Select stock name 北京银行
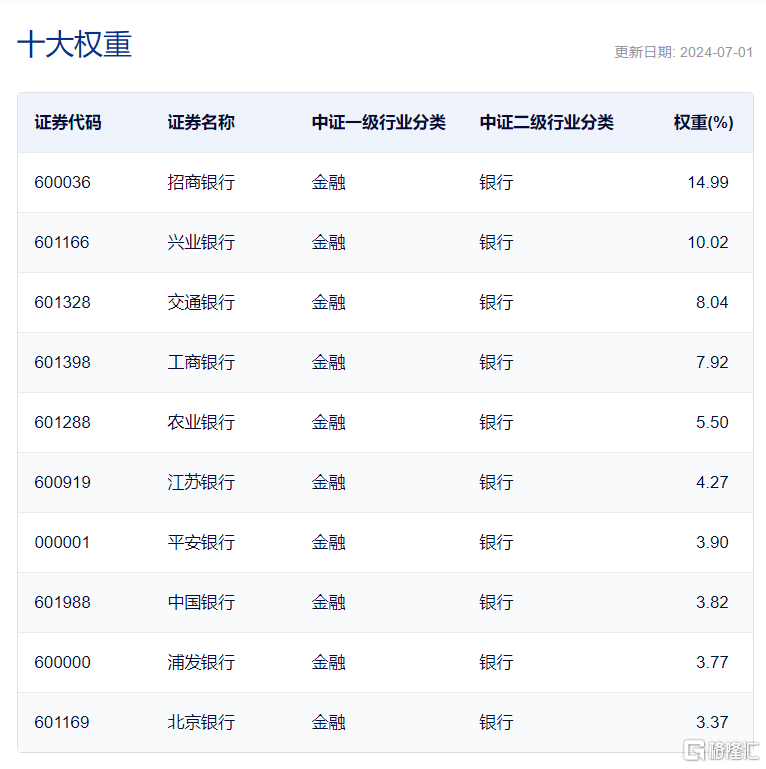766x769 pixels. point(201,722)
